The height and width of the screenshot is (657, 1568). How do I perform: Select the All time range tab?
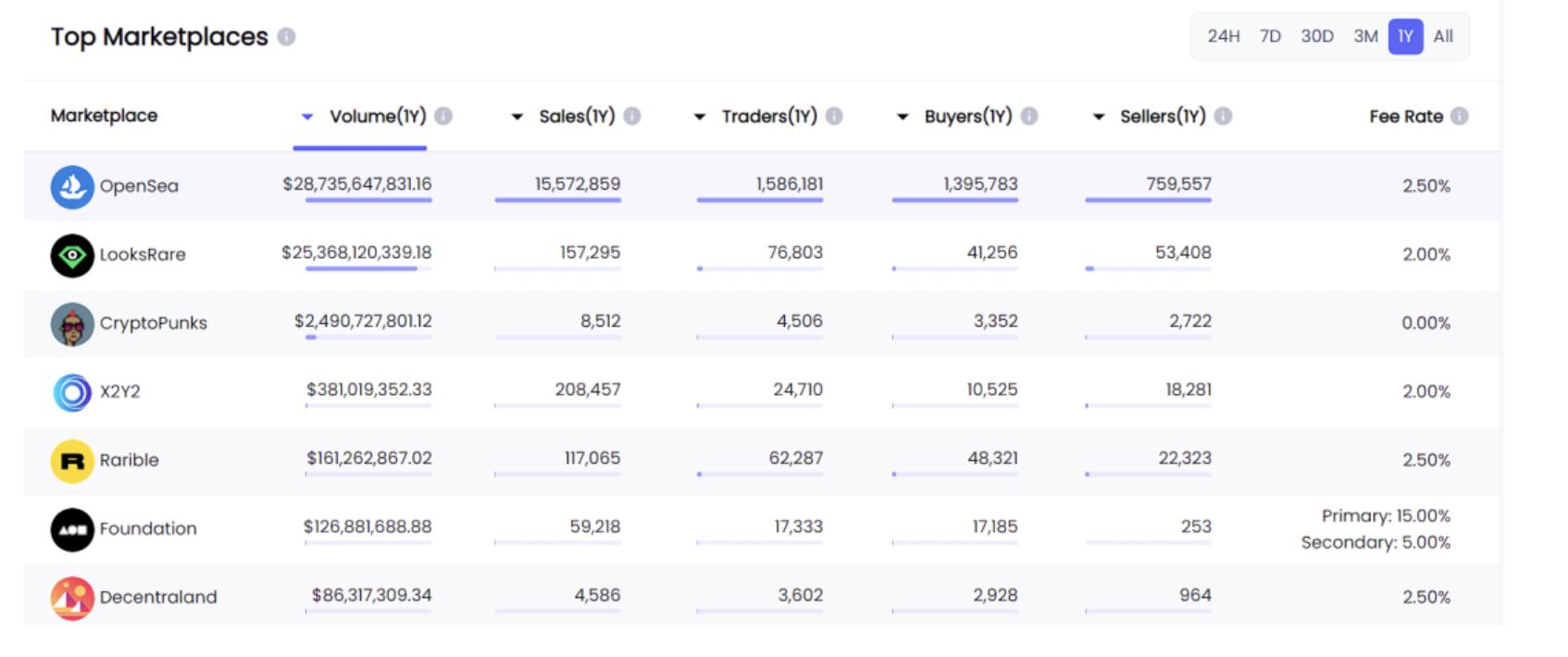1443,36
